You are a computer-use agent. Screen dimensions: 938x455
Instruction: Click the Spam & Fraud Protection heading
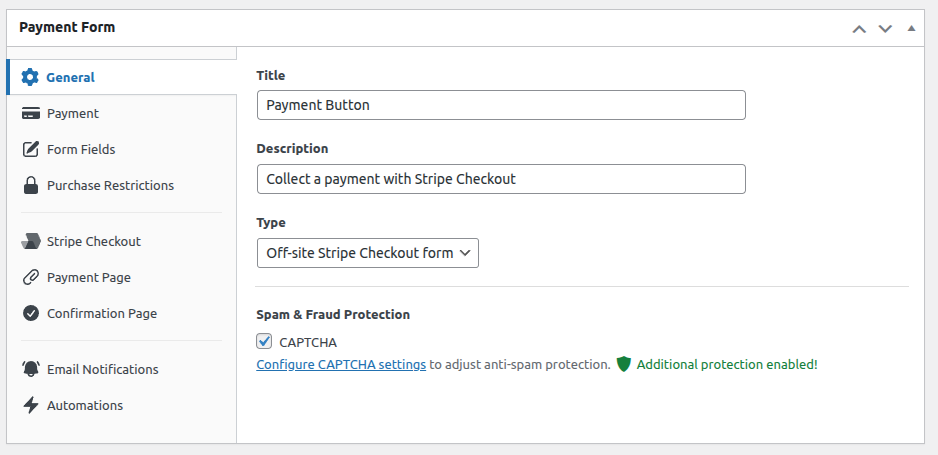333,314
